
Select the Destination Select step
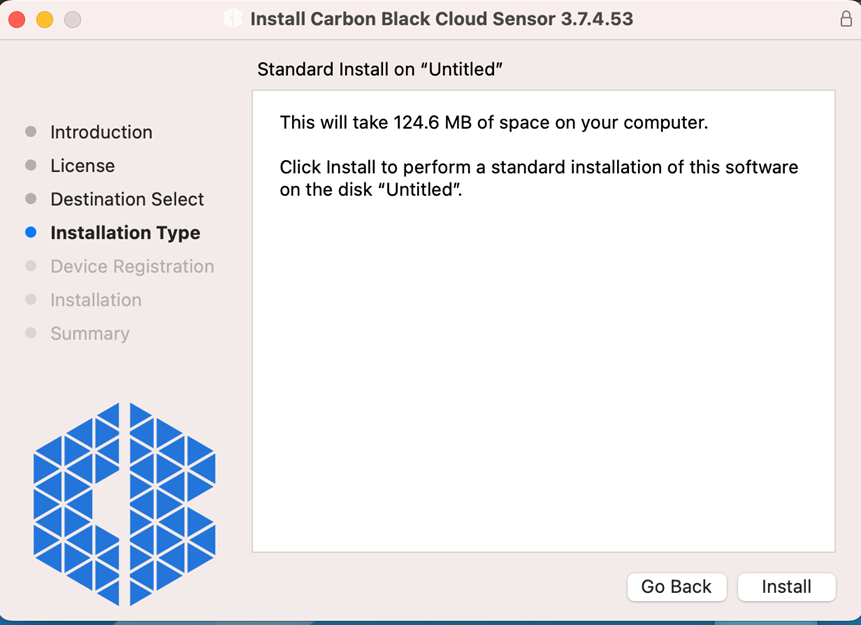tap(127, 199)
